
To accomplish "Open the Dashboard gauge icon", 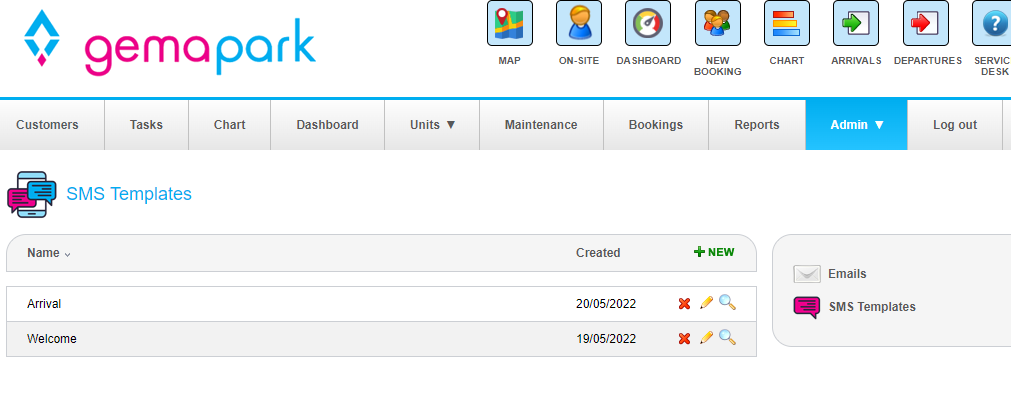I will click(647, 23).
